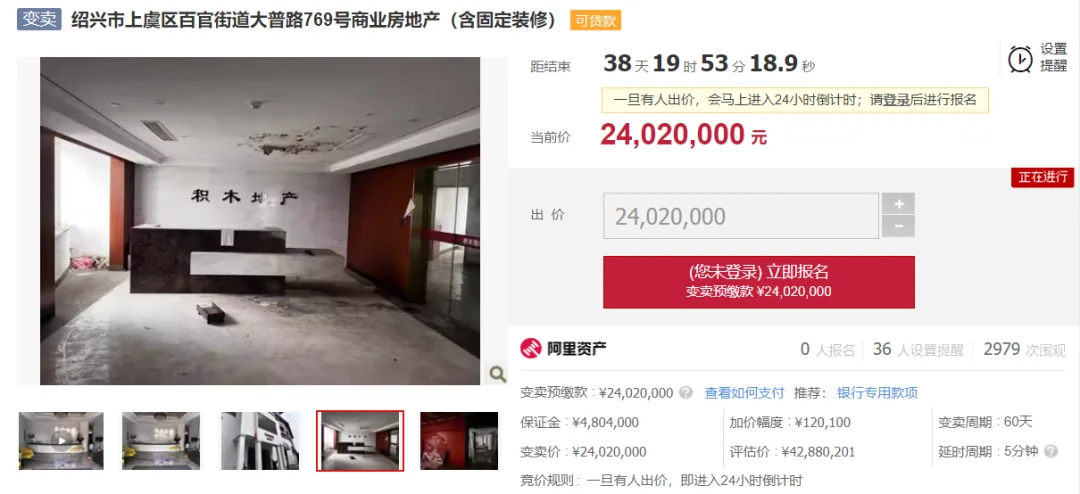
Task: Open the 登录 login link in notice
Action: 896,100
